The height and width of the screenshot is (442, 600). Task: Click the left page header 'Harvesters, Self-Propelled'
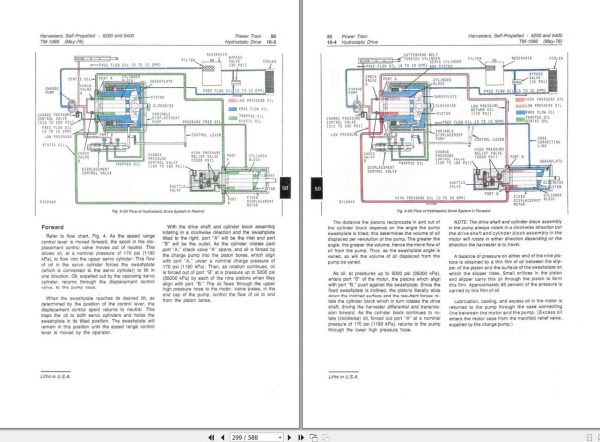point(68,36)
